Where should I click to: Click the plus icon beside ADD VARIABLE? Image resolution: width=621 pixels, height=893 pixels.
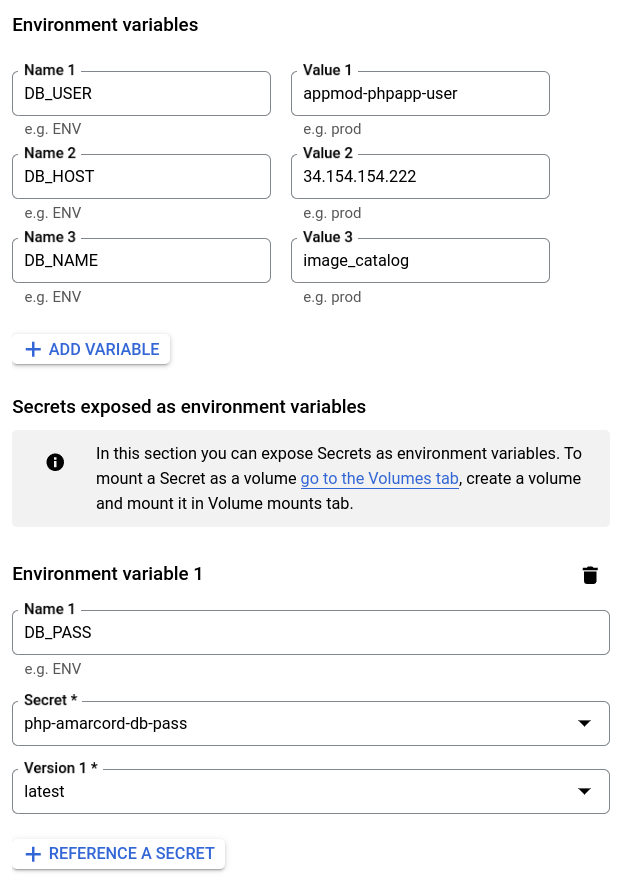click(x=33, y=349)
